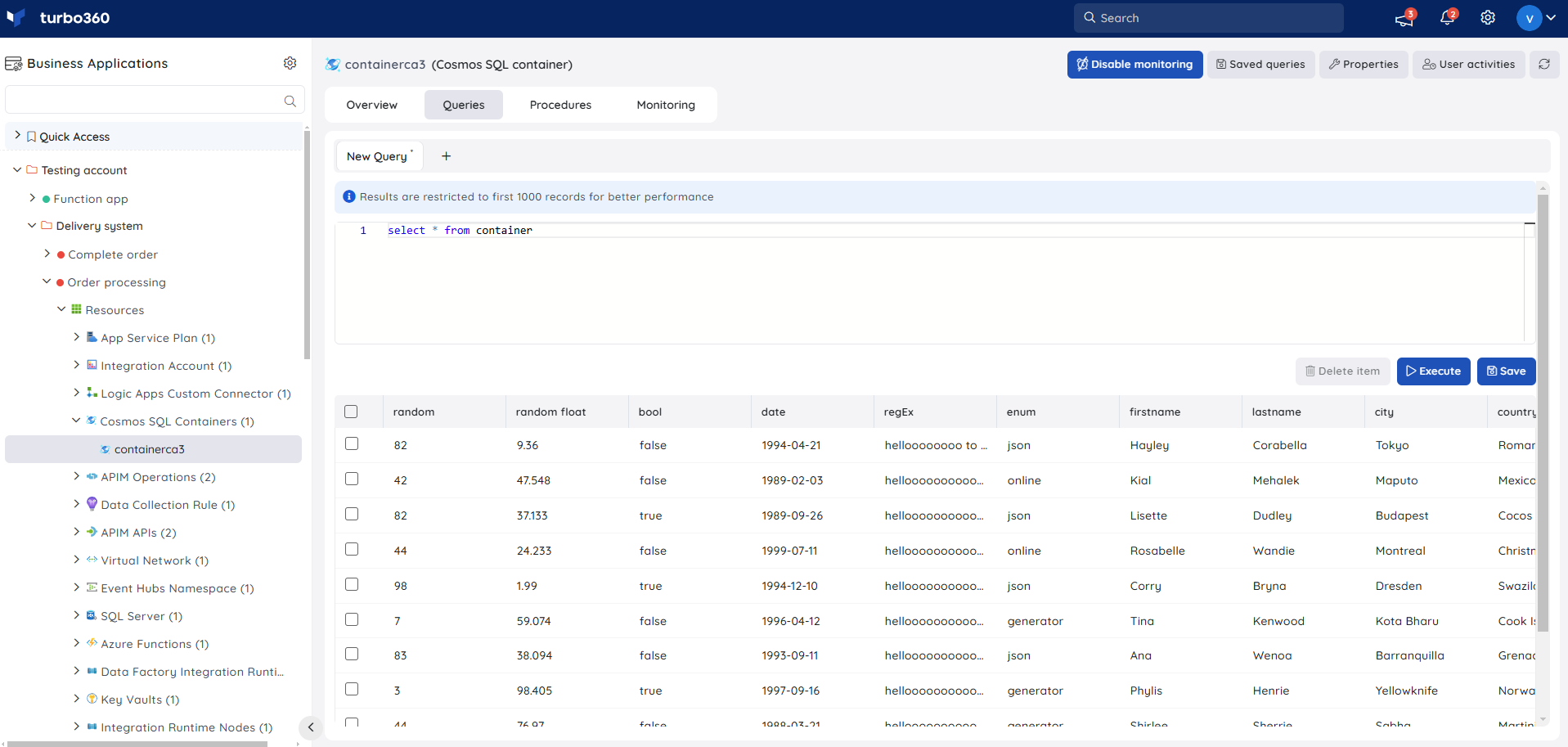Collapse the sidebar with arrow button

(x=310, y=727)
